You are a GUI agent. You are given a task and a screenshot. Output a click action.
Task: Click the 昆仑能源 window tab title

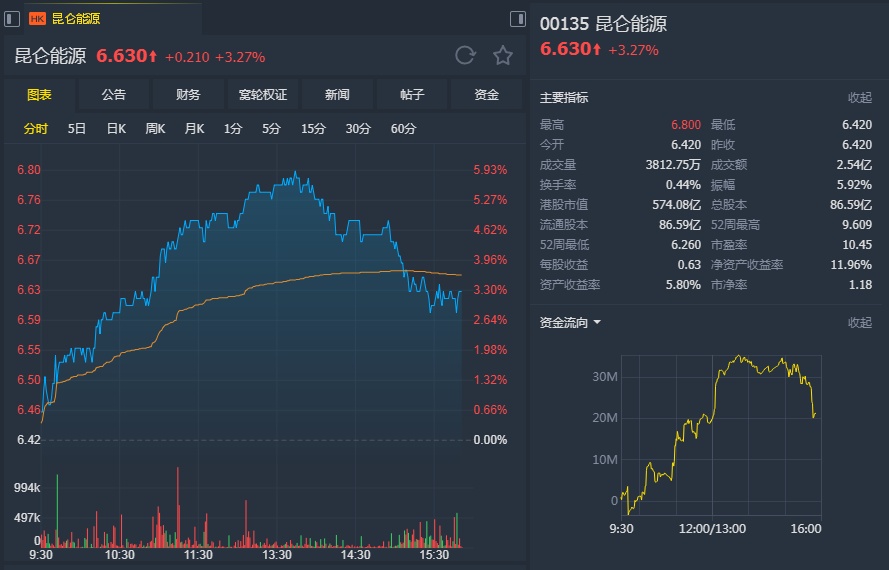76,19
